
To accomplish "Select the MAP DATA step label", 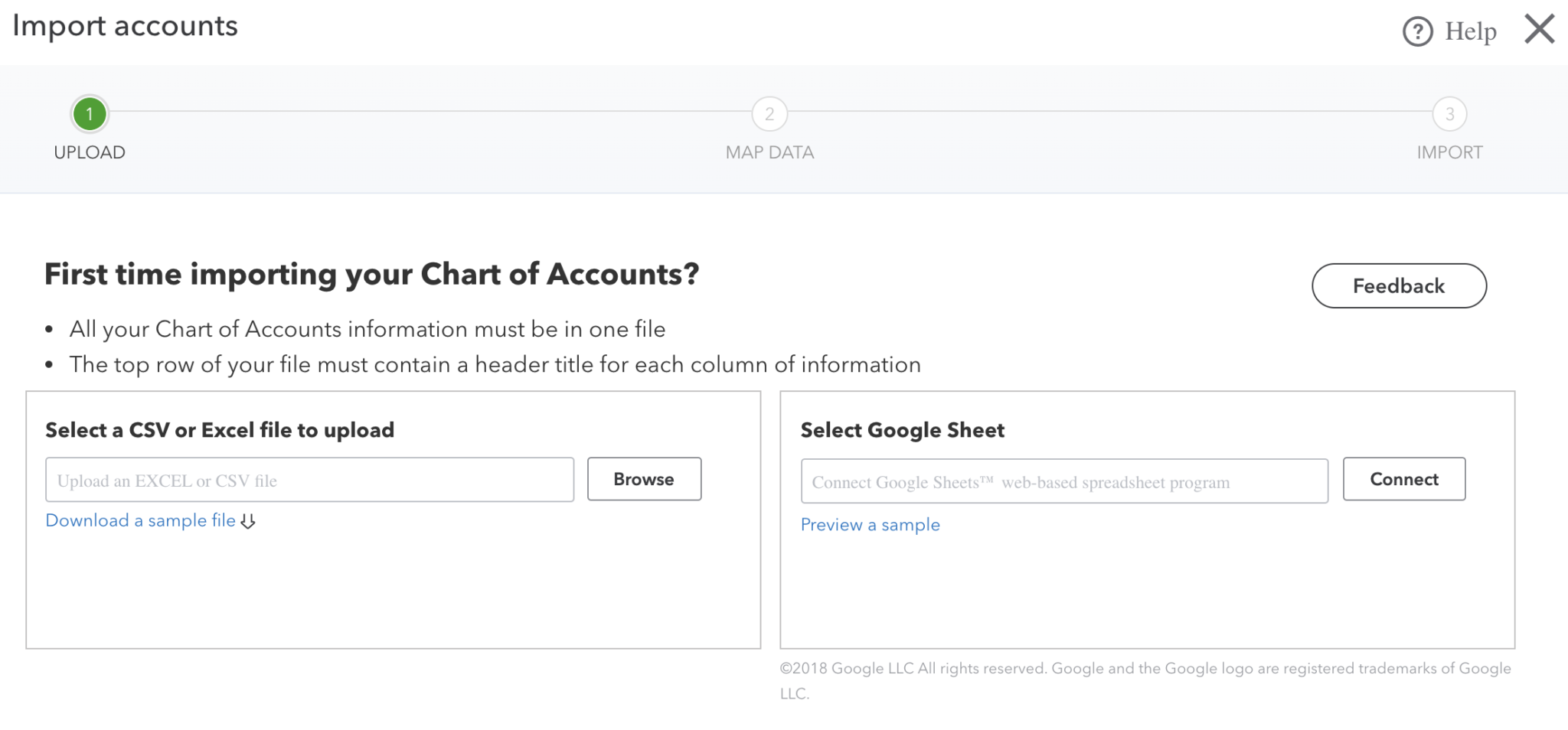I will click(769, 152).
